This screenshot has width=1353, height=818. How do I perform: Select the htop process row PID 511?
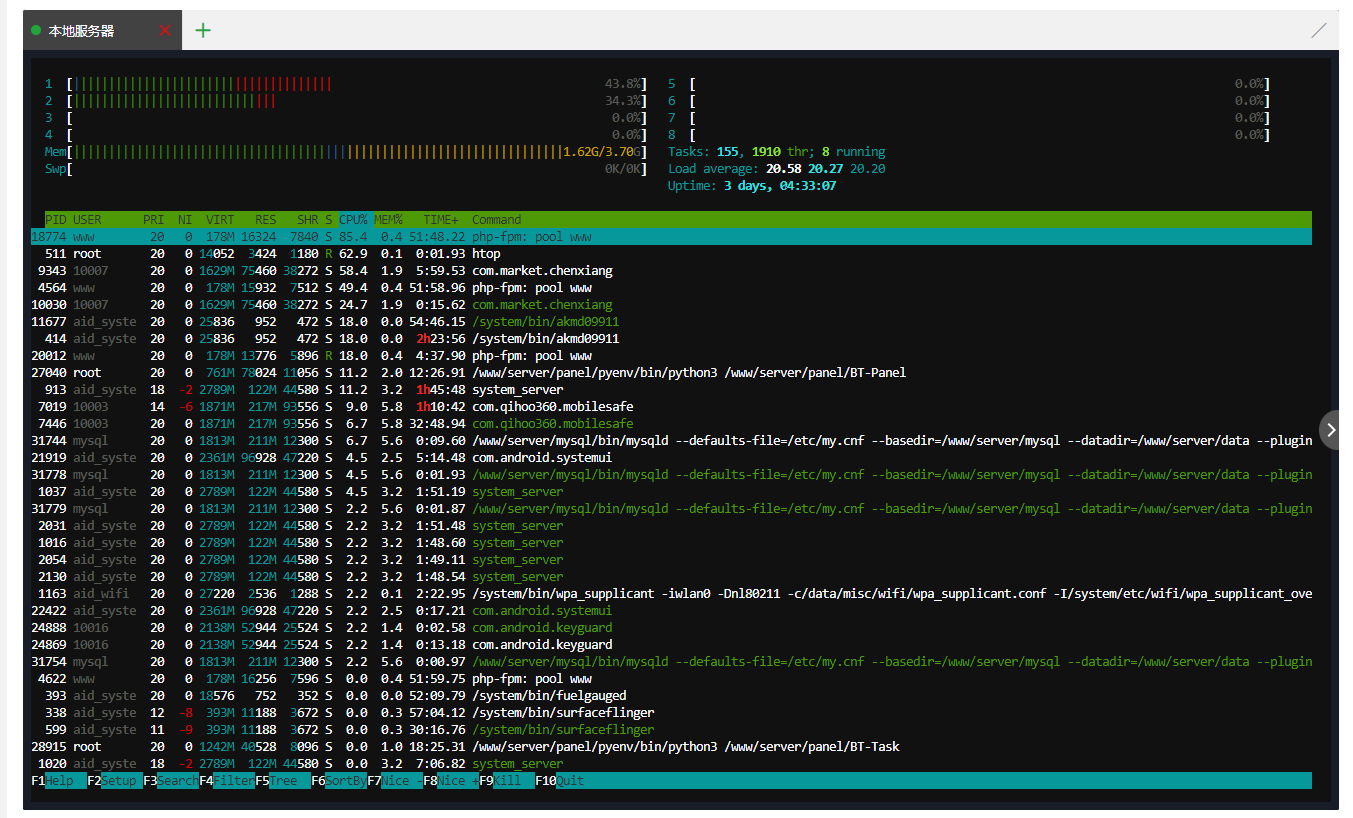(671, 254)
